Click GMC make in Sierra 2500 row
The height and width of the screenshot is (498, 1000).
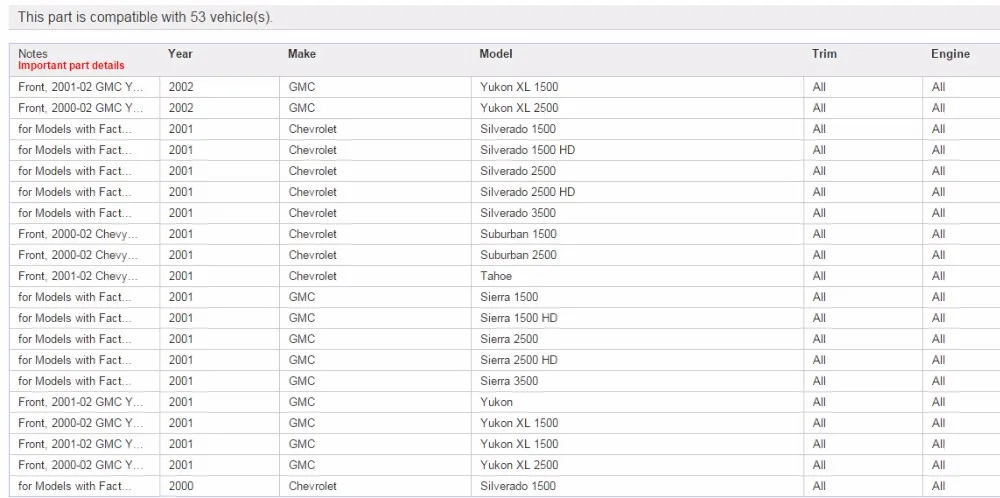[302, 339]
